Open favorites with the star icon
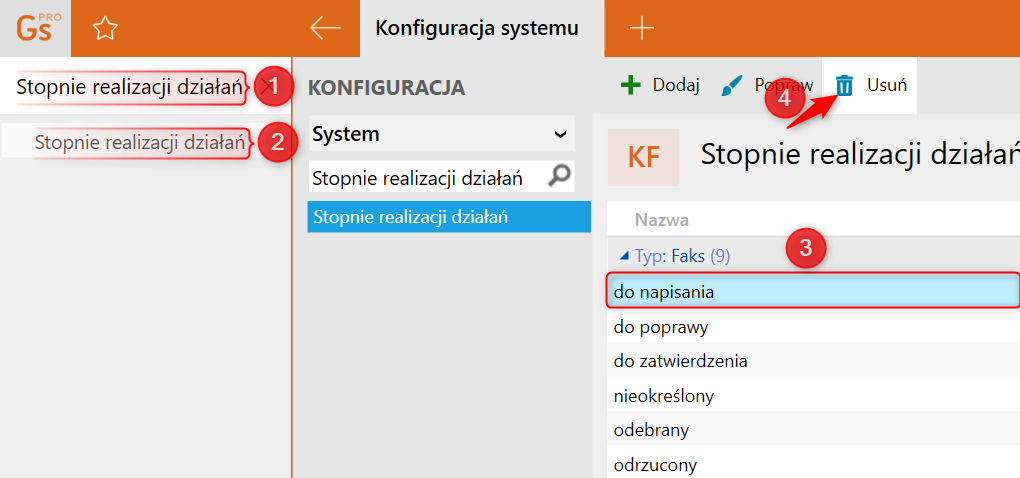The image size is (1020, 478). pyautogui.click(x=105, y=29)
